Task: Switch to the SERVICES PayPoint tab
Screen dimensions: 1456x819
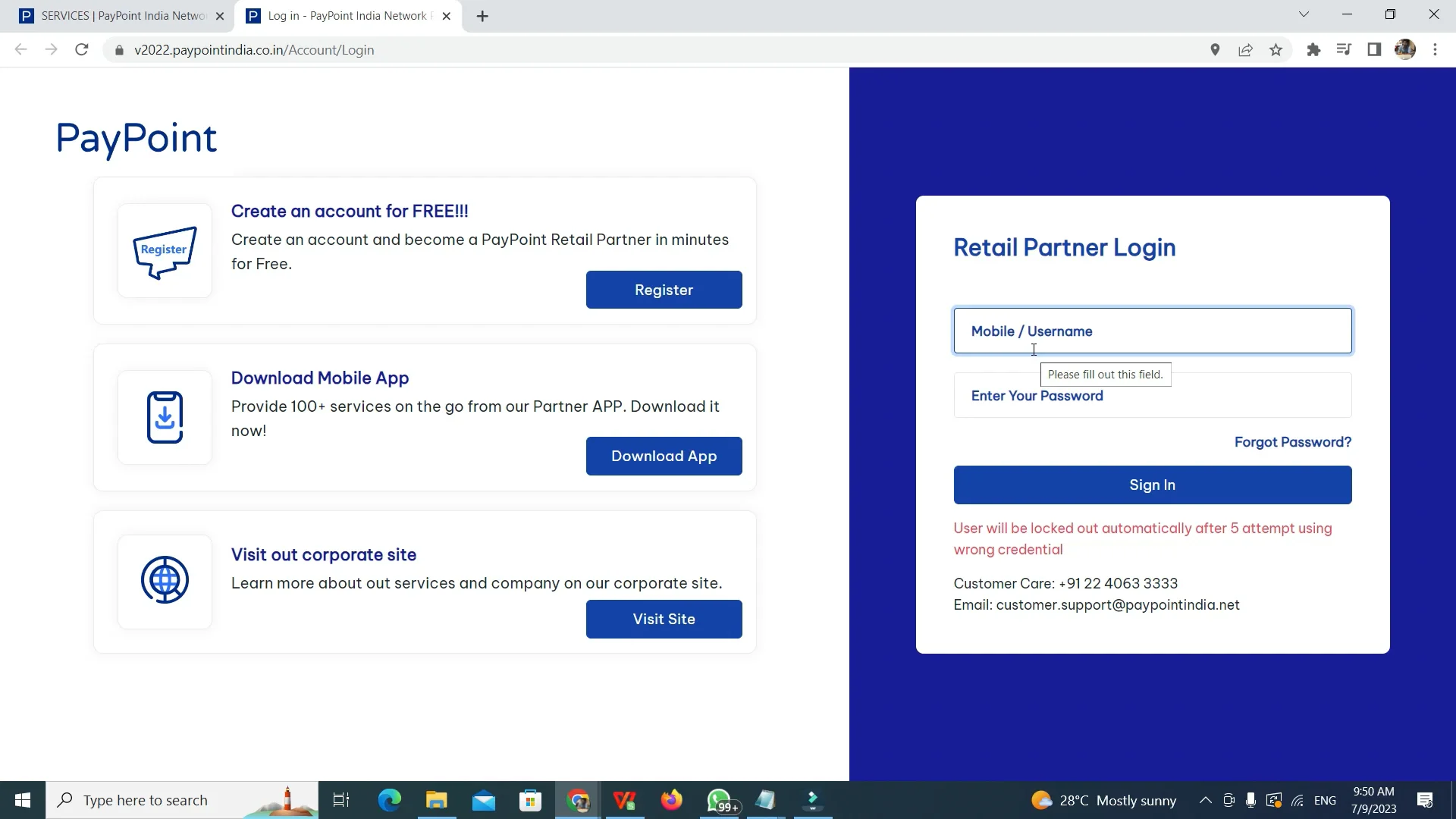Action: (x=114, y=15)
